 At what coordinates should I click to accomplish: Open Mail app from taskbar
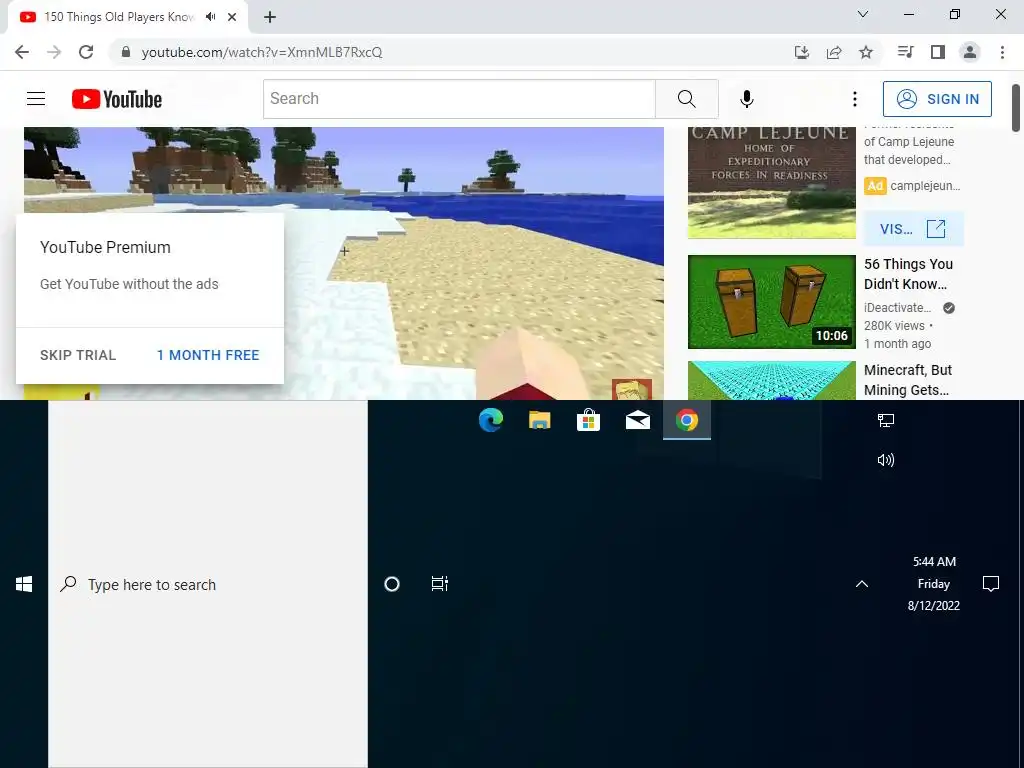tap(637, 420)
